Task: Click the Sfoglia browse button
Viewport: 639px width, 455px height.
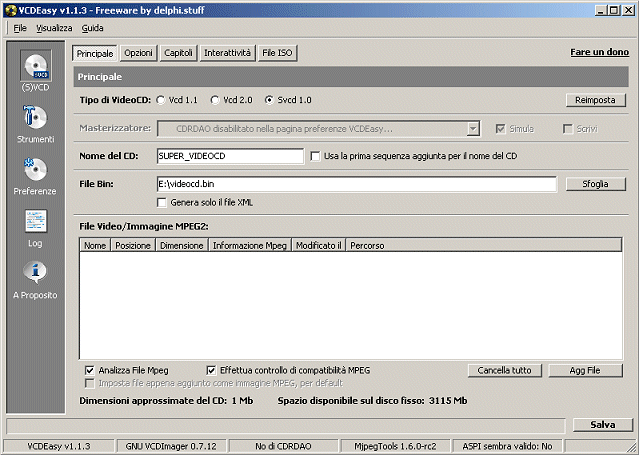Action: [x=595, y=184]
